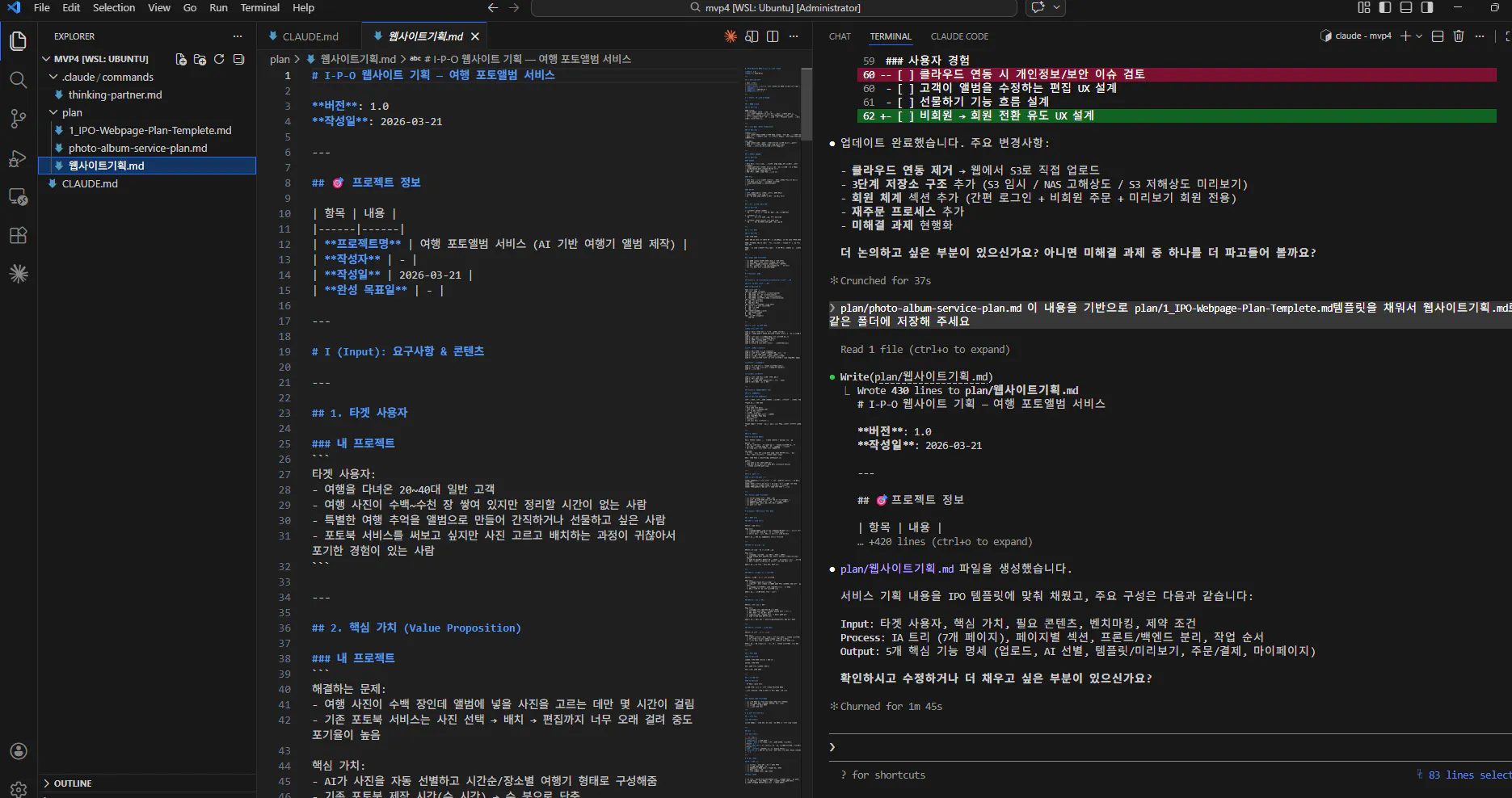Open markdown preview to the side
The height and width of the screenshot is (798, 1512).
[x=752, y=36]
